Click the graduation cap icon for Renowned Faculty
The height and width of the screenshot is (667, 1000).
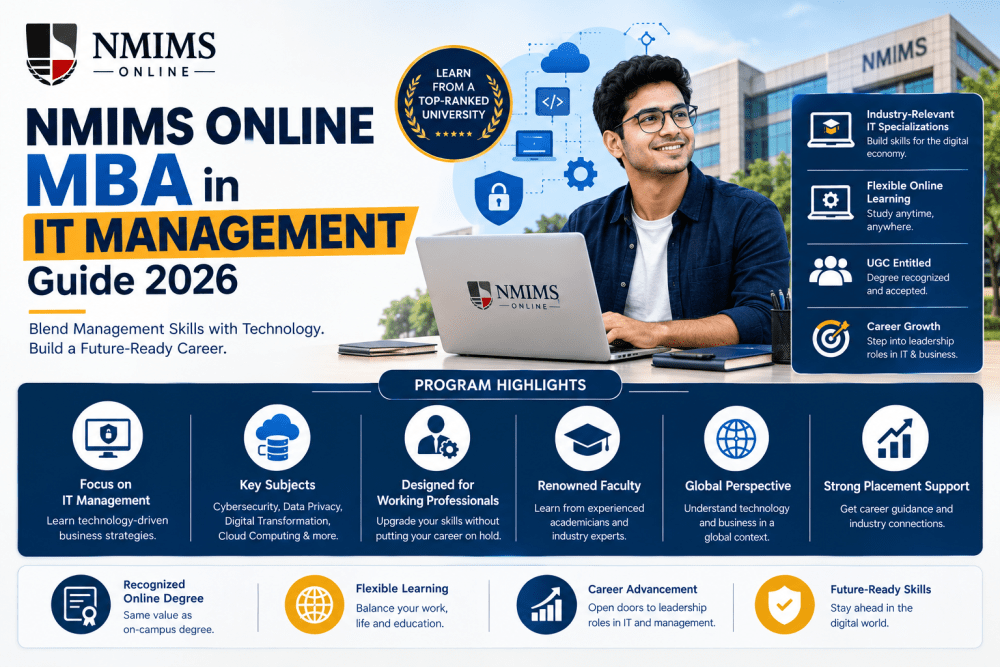pyautogui.click(x=587, y=439)
